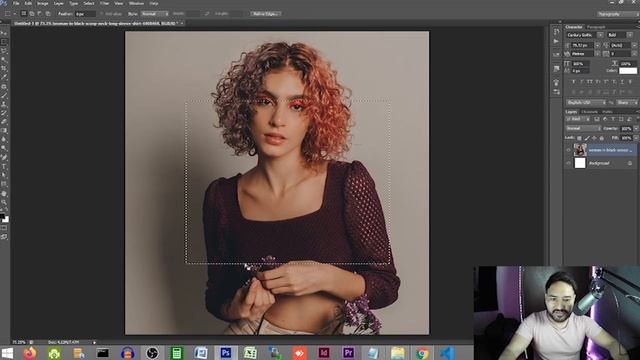Click the foreground color swatch
Screen dimensions: 640x360
pyautogui.click(x=2, y=216)
